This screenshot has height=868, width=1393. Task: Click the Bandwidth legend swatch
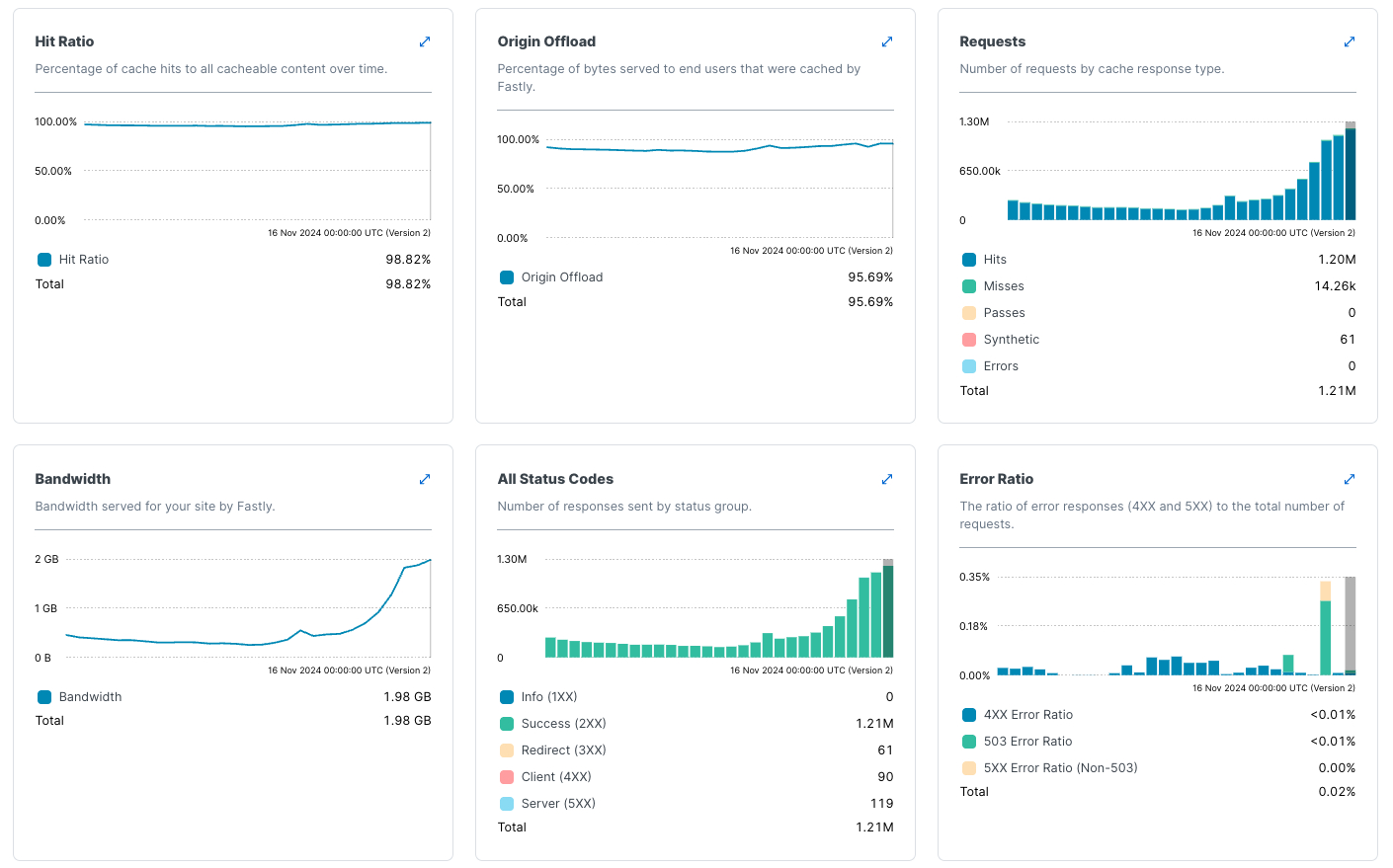[x=44, y=697]
